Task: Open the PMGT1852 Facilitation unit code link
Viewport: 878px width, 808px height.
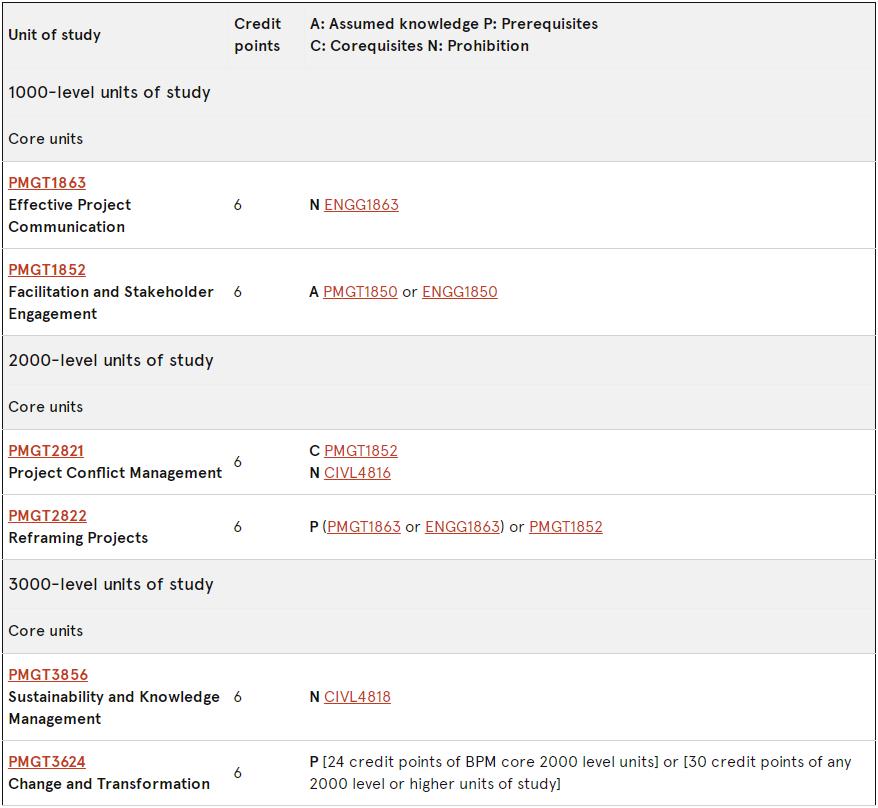Action: 47,270
